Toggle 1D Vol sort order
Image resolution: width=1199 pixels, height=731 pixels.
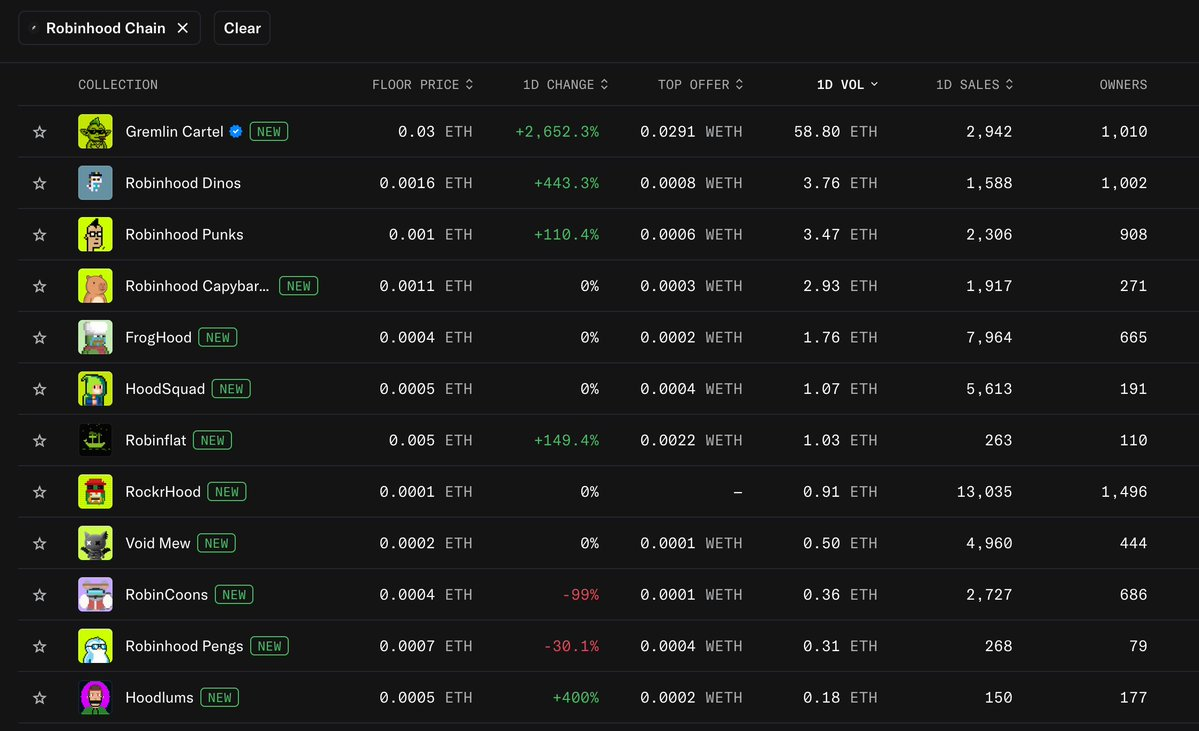click(x=847, y=85)
